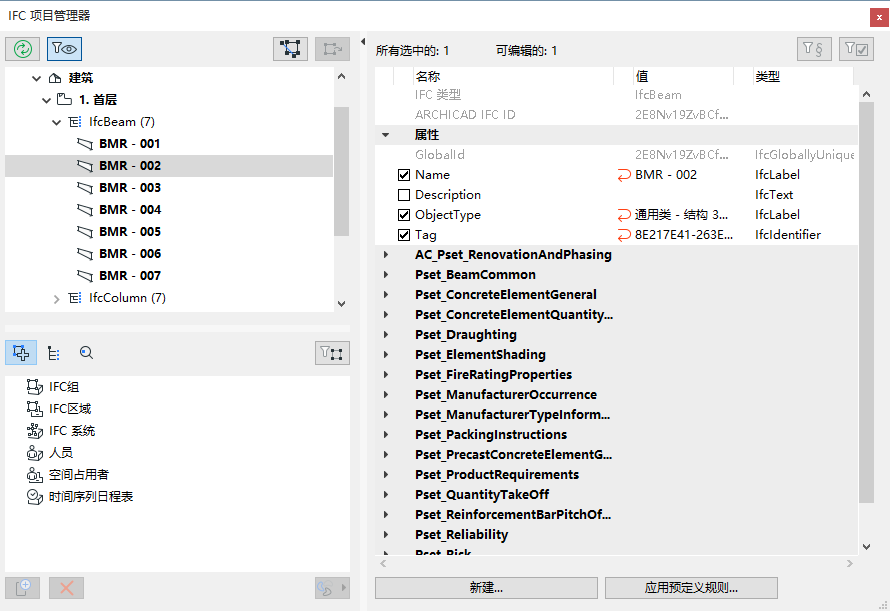This screenshot has width=890, height=611.
Task: Uncheck the ObjectType attribute checkbox
Action: coord(404,215)
